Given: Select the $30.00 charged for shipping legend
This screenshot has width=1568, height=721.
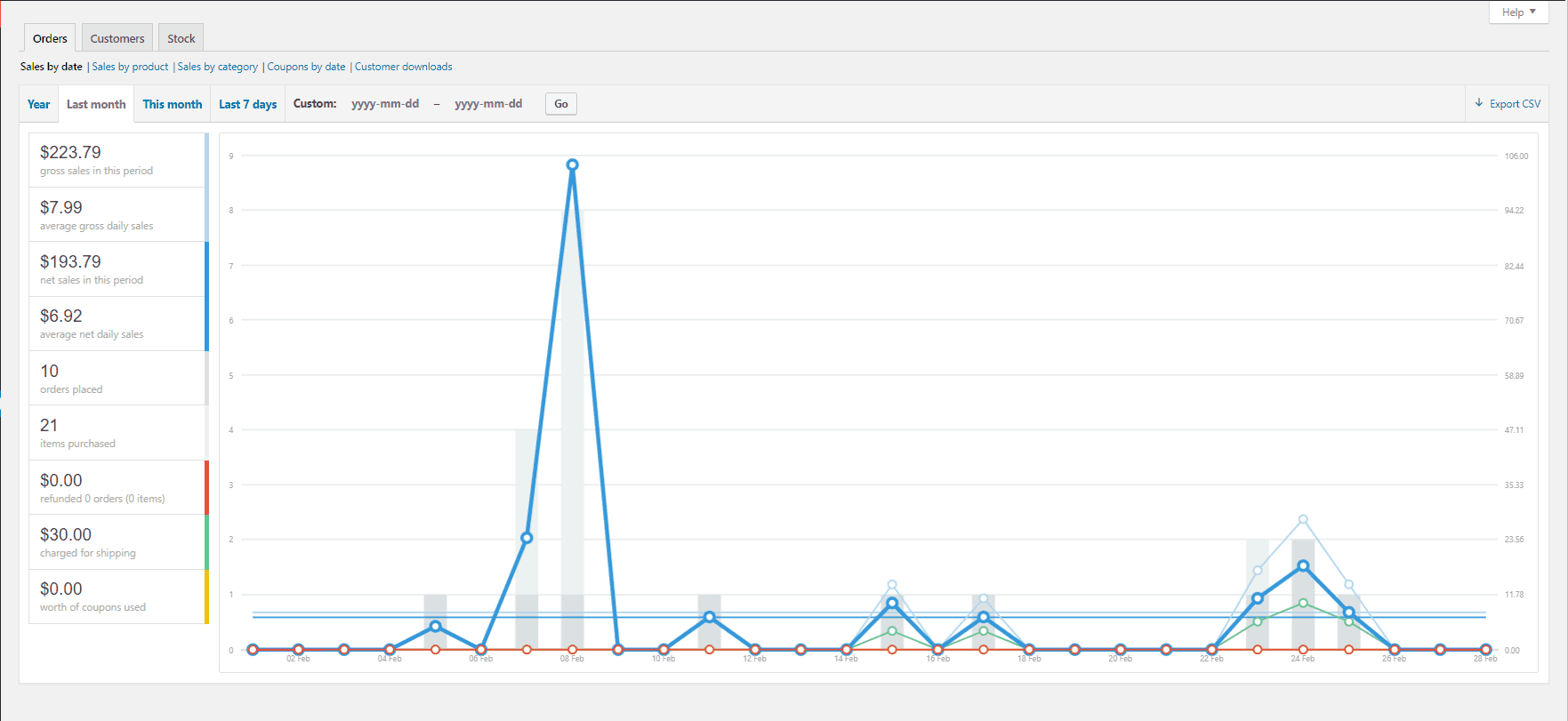Looking at the screenshot, I should [117, 542].
